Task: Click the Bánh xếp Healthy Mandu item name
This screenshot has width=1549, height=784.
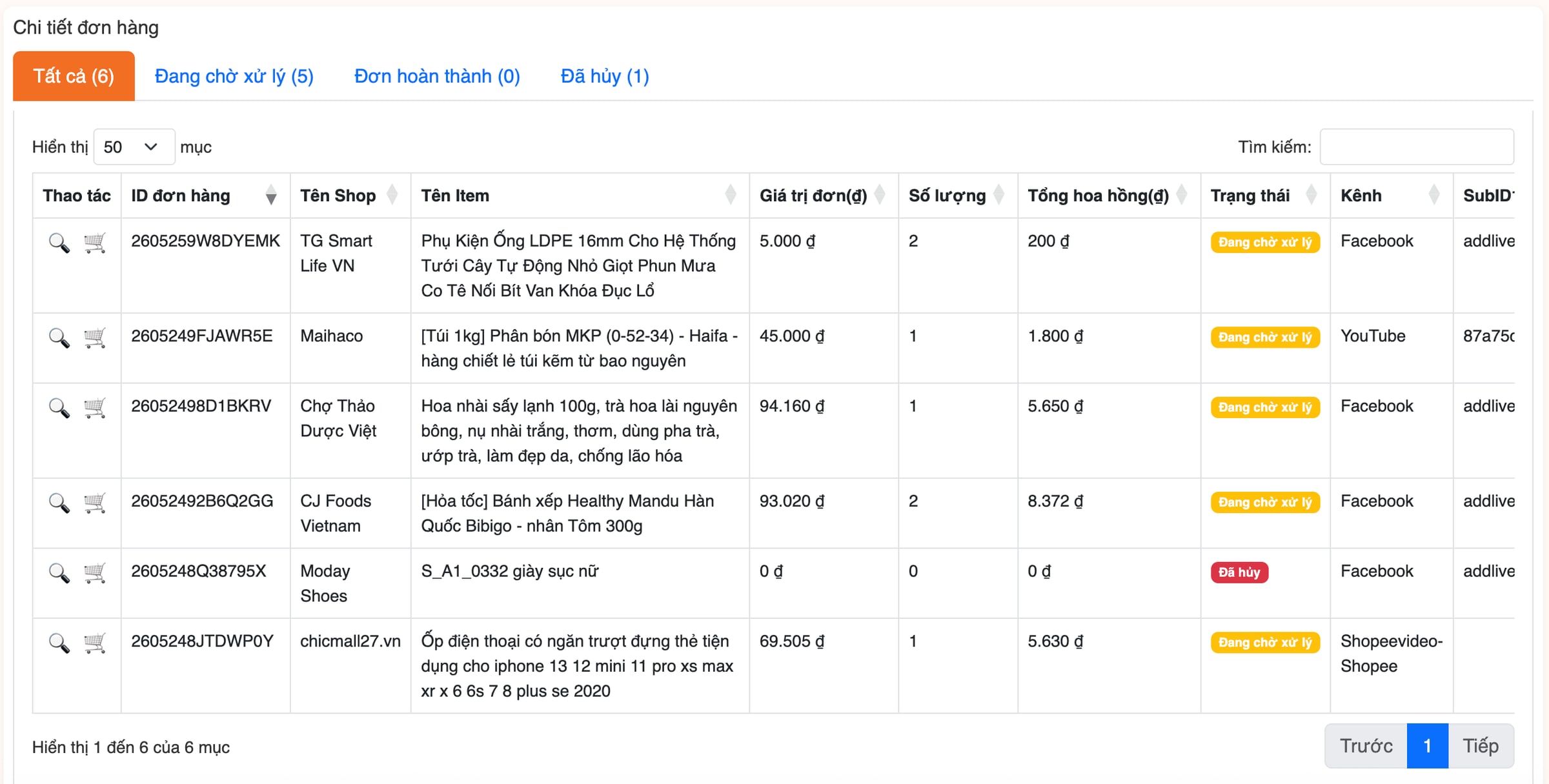Action: click(567, 513)
